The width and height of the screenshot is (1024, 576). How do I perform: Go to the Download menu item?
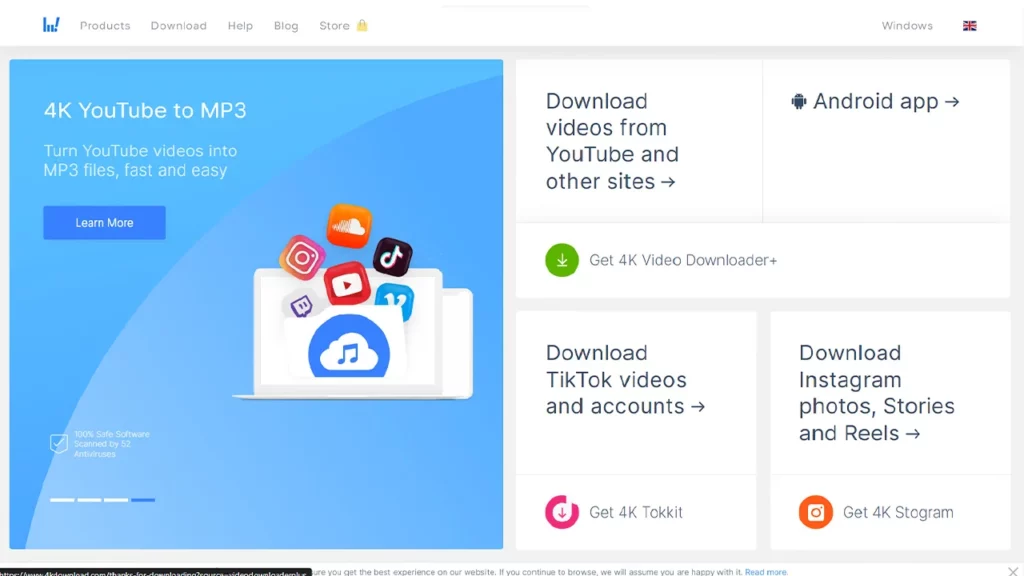click(178, 26)
